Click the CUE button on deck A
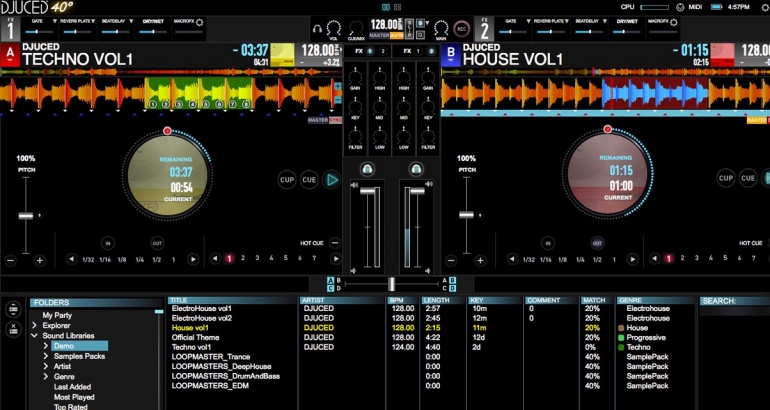 click(310, 180)
